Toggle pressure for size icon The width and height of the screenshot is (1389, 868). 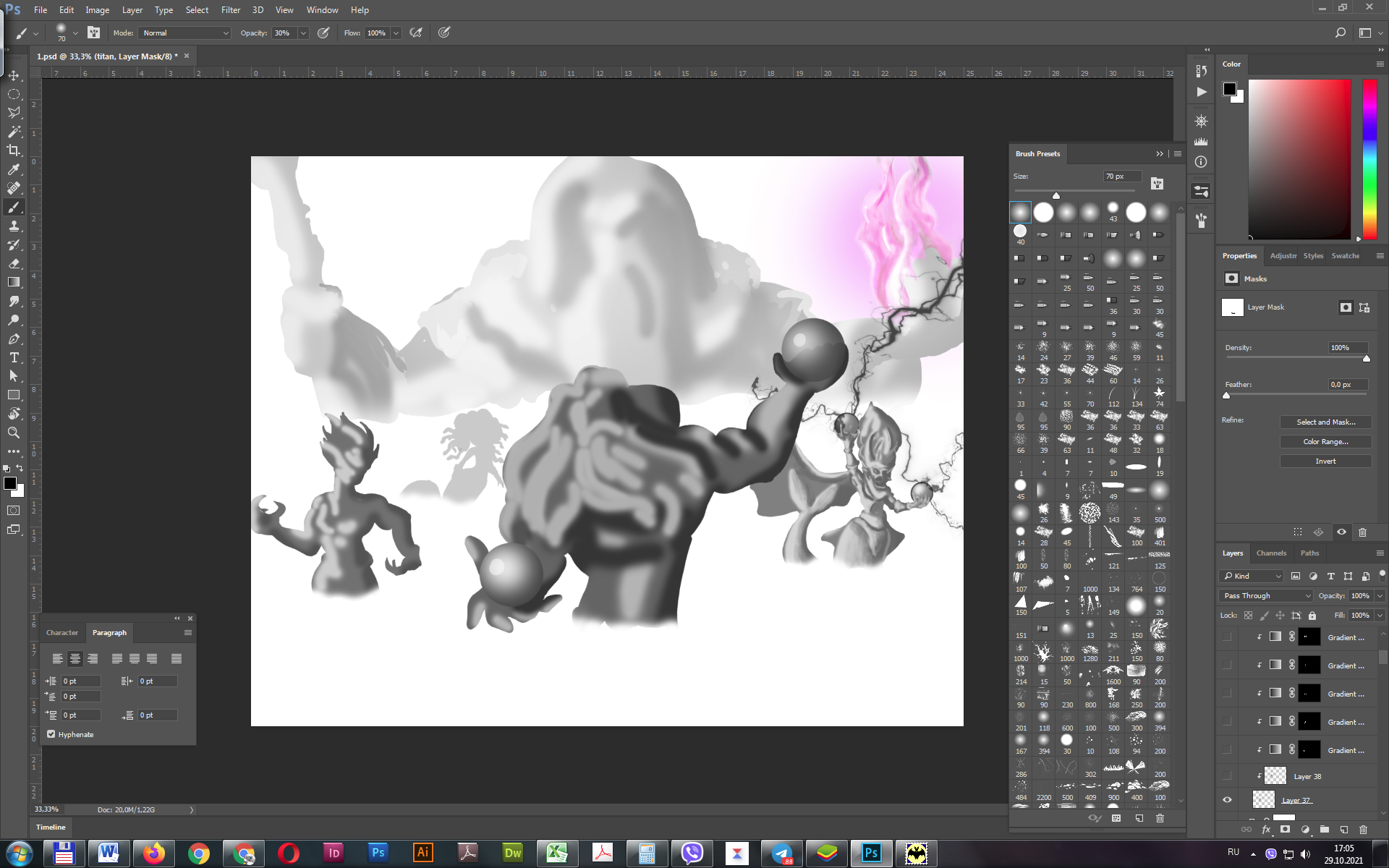pos(444,33)
